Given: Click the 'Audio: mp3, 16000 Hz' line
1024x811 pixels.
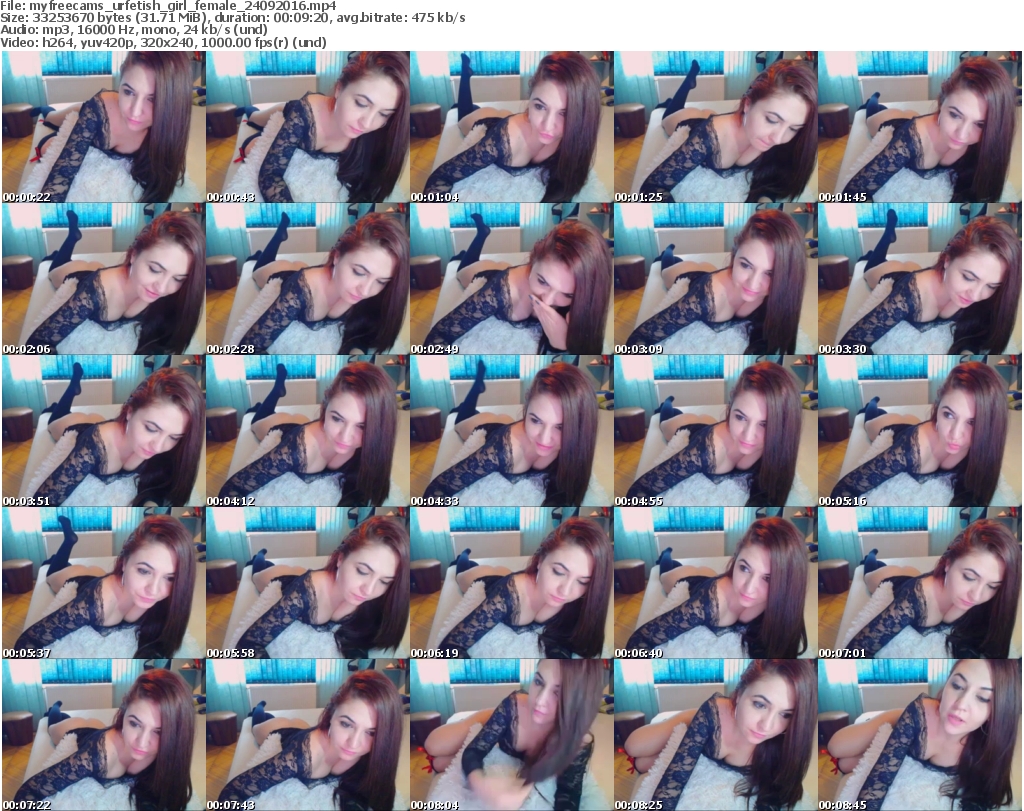Looking at the screenshot, I should (134, 30).
